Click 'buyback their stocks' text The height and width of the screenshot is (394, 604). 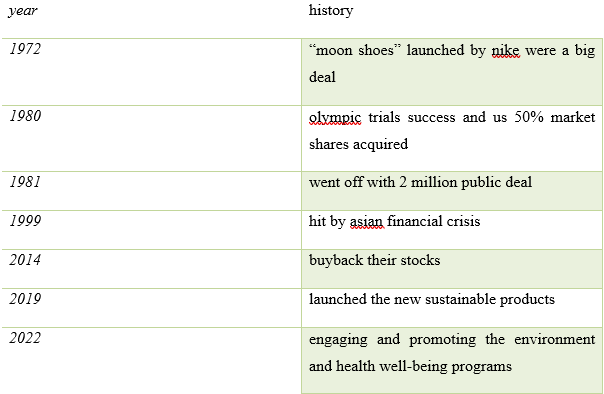point(374,260)
